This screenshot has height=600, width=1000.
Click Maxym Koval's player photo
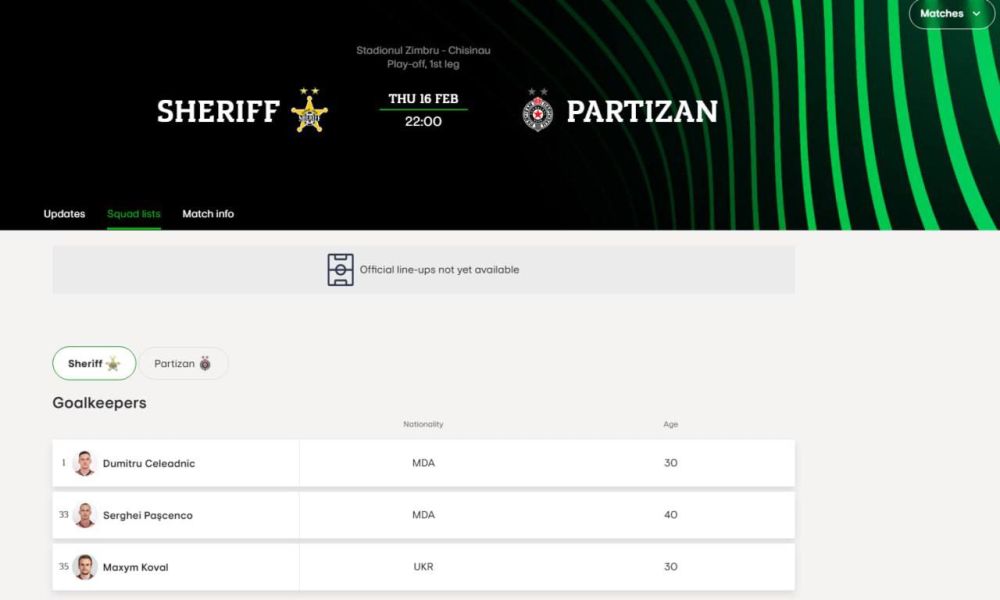click(85, 567)
